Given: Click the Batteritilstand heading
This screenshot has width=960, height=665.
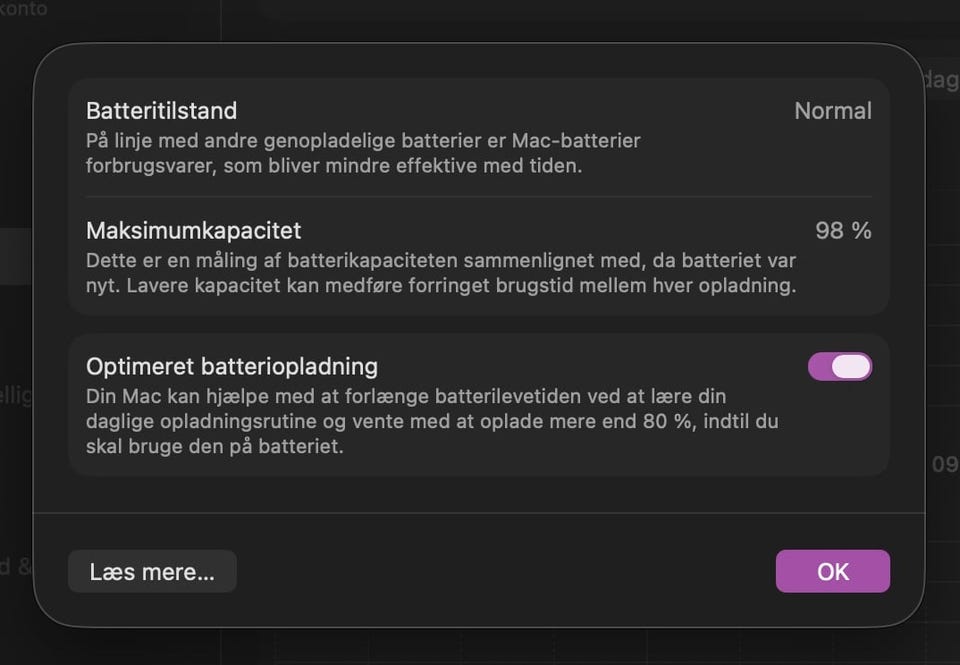Looking at the screenshot, I should (161, 110).
